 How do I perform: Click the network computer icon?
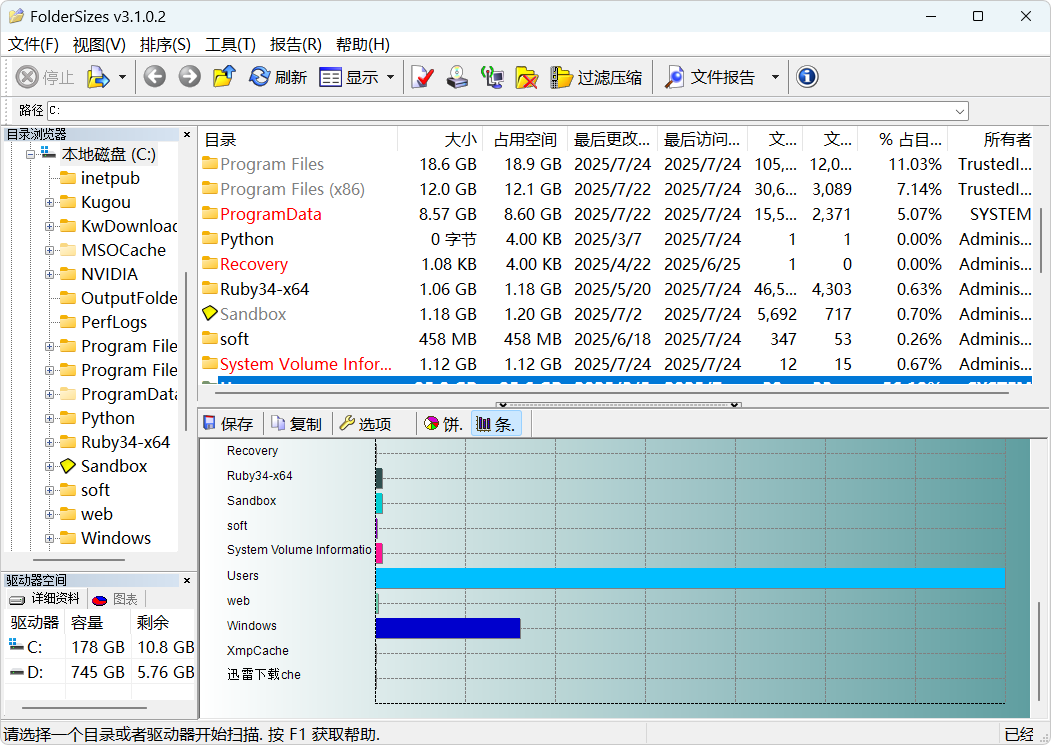(492, 77)
